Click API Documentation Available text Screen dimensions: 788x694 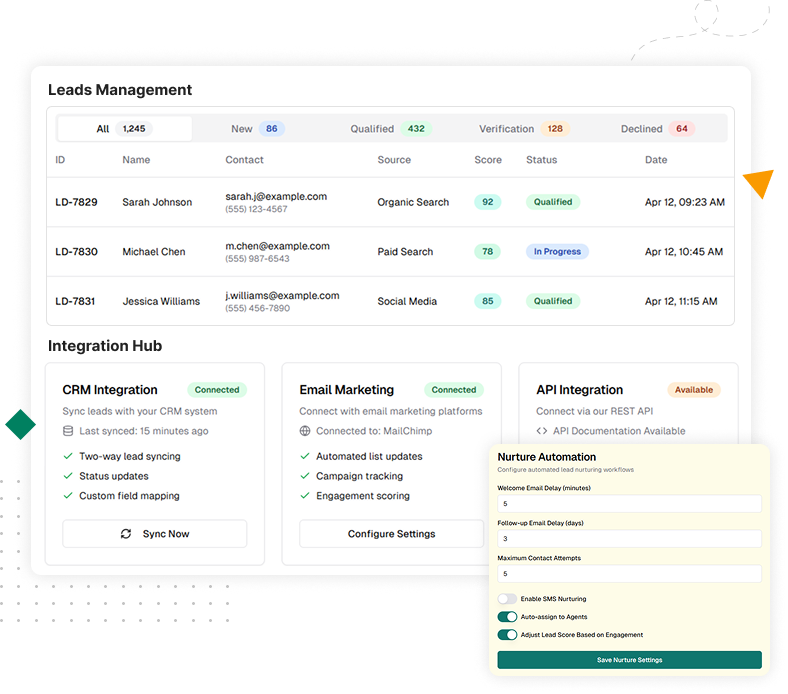[x=620, y=432]
